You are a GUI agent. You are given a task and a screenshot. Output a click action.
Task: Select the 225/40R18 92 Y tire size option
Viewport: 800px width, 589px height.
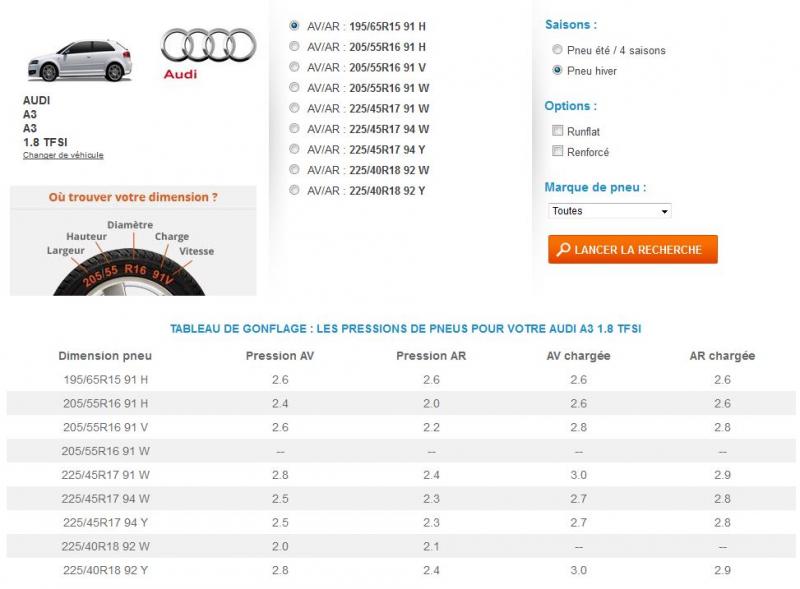[x=294, y=190]
